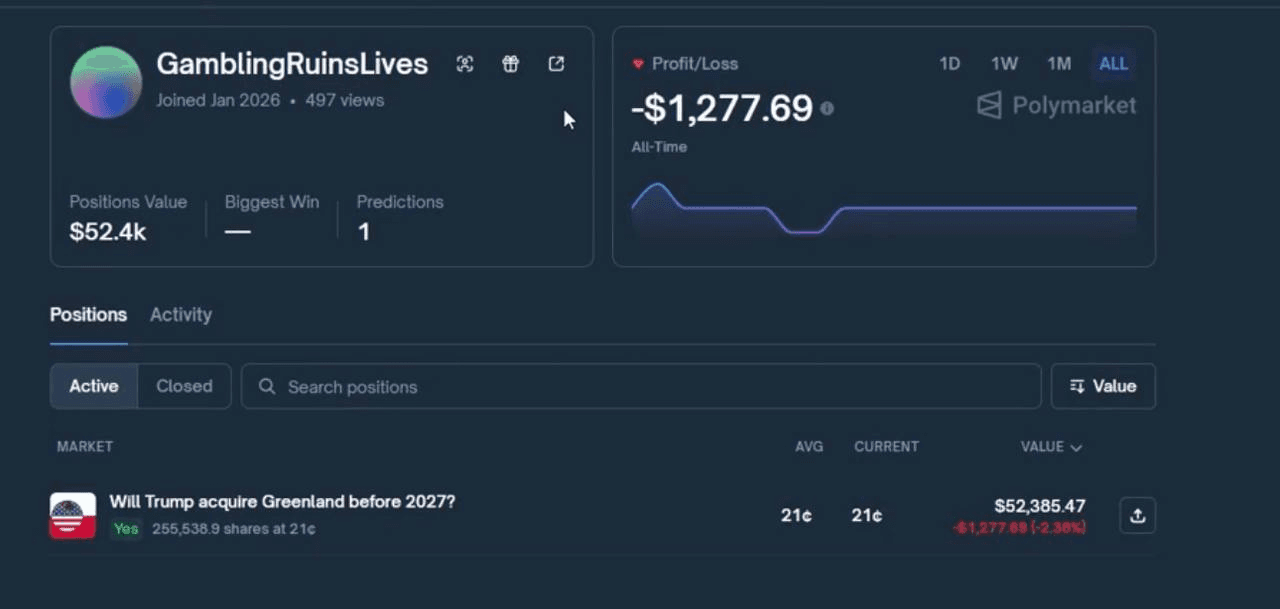This screenshot has height=609, width=1280.
Task: Select the 1D profit/loss timeframe
Action: (949, 64)
